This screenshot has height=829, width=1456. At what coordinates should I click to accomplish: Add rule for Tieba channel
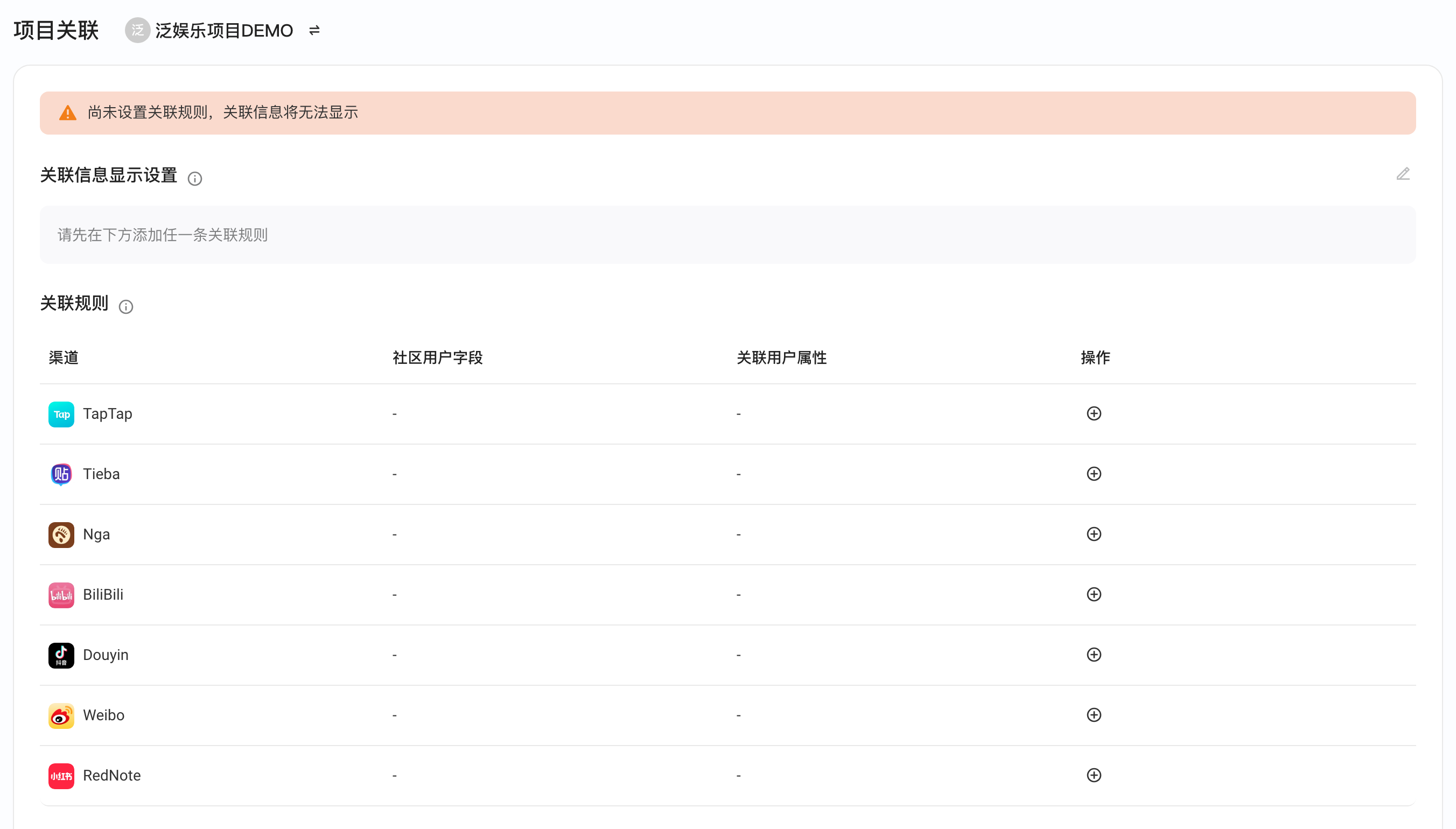(1093, 474)
